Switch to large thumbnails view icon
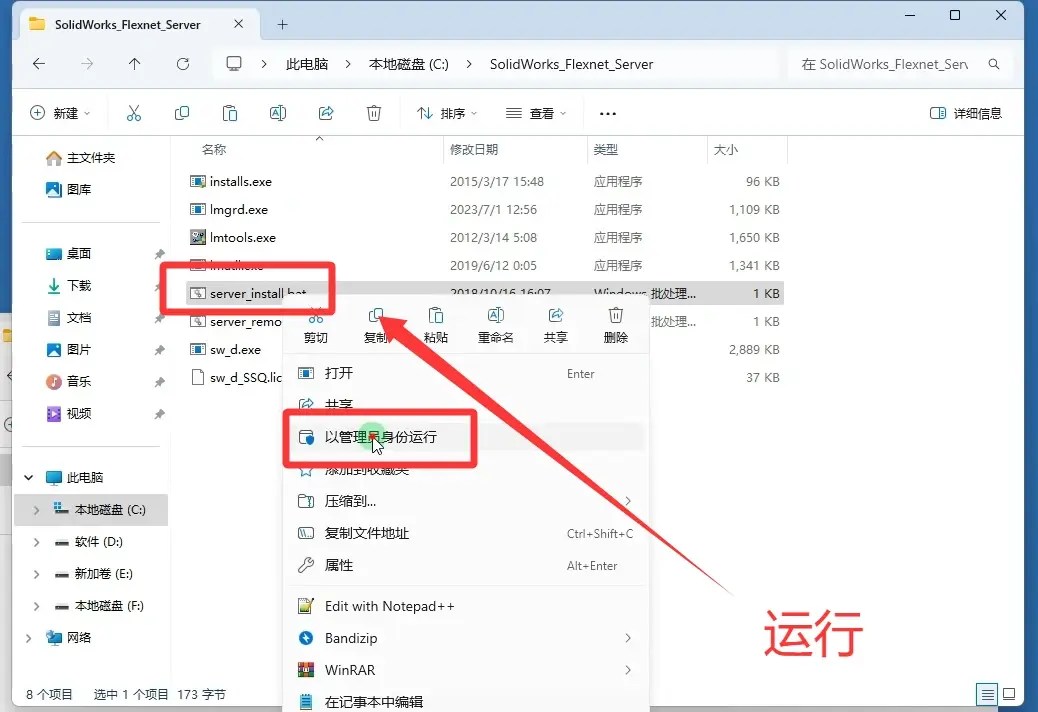Image resolution: width=1038 pixels, height=712 pixels. click(x=1010, y=694)
